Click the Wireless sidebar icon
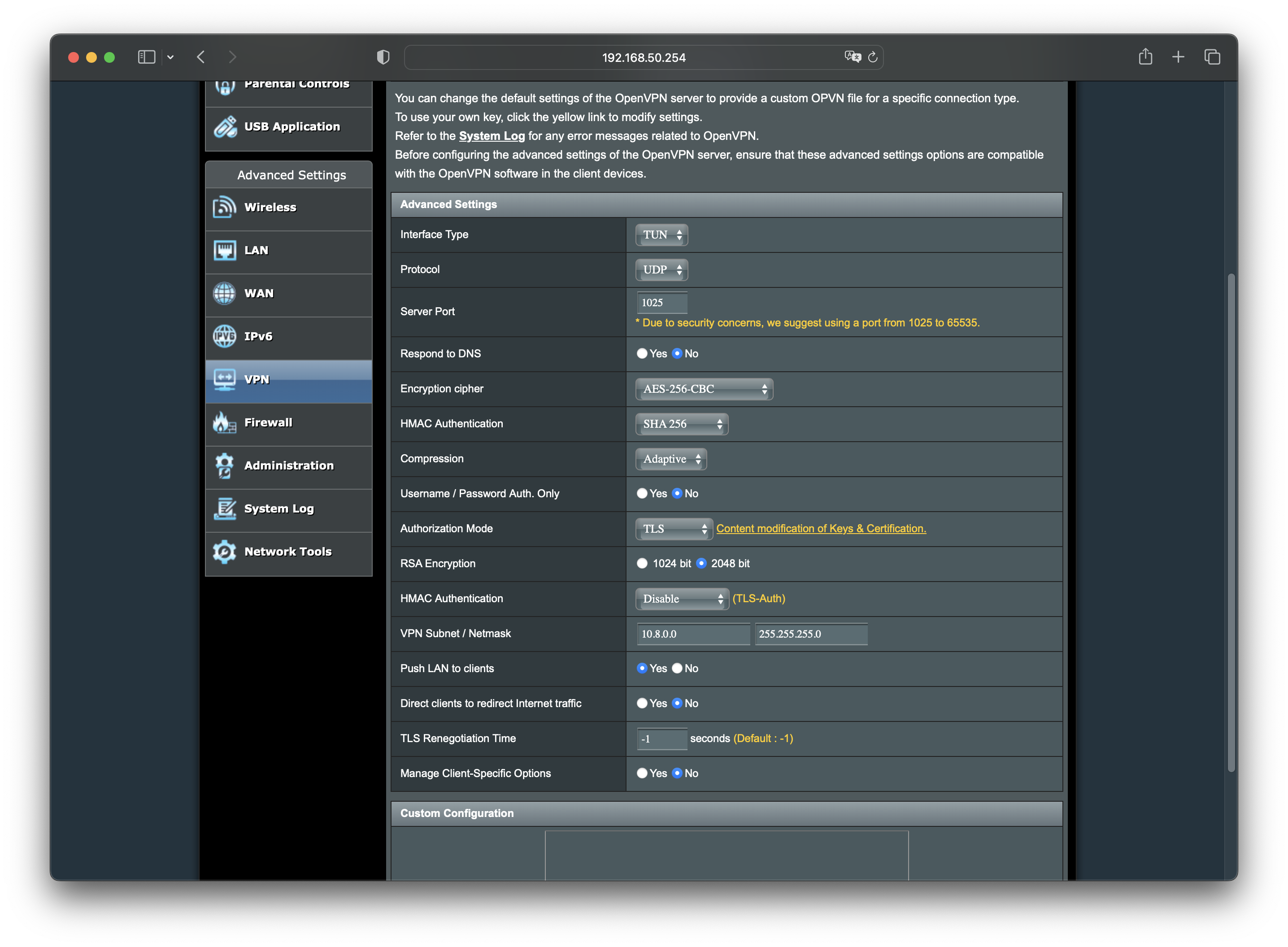Screen dimensions: 1288x947 click(224, 208)
